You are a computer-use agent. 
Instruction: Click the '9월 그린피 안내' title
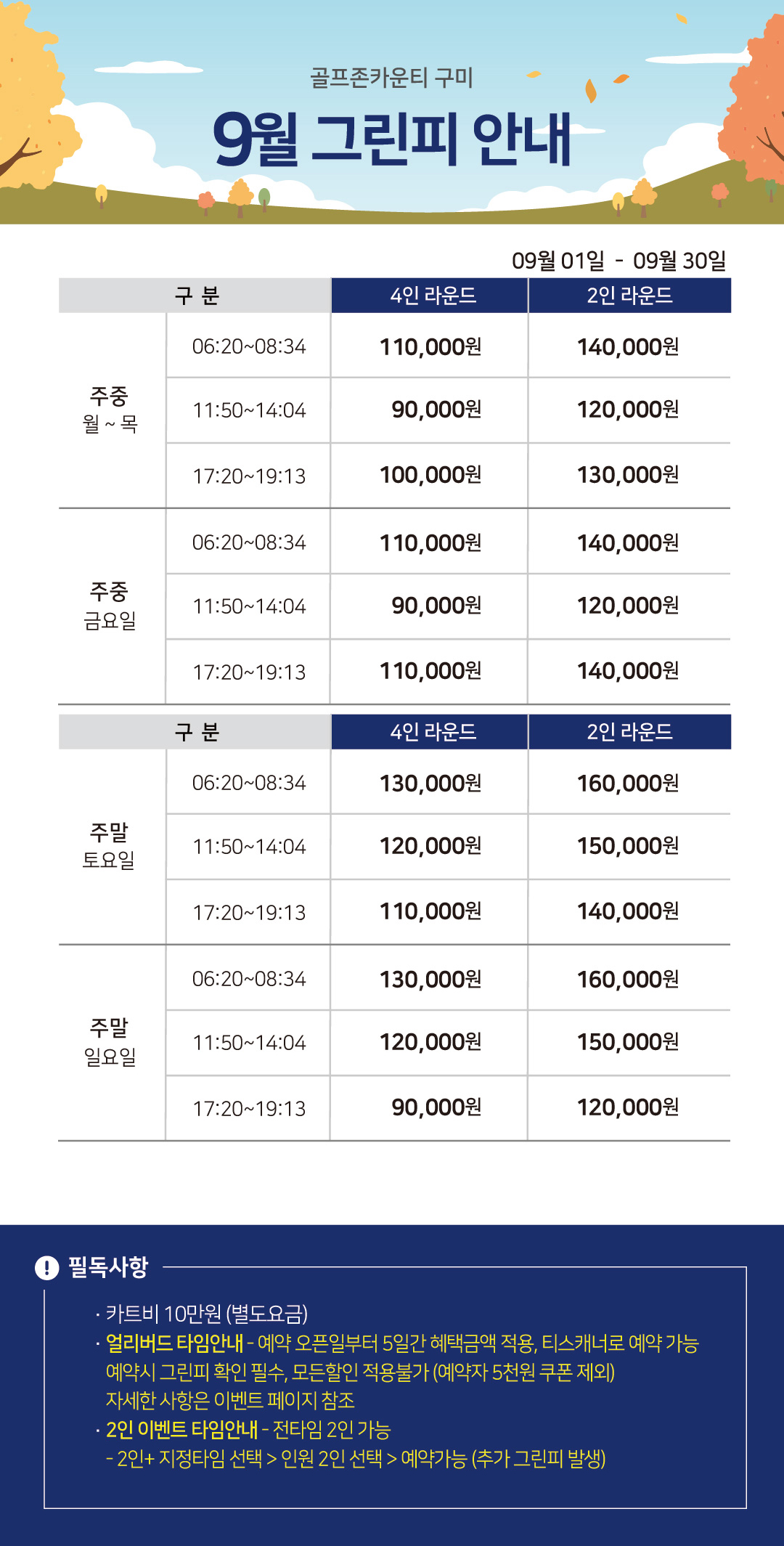[x=392, y=139]
